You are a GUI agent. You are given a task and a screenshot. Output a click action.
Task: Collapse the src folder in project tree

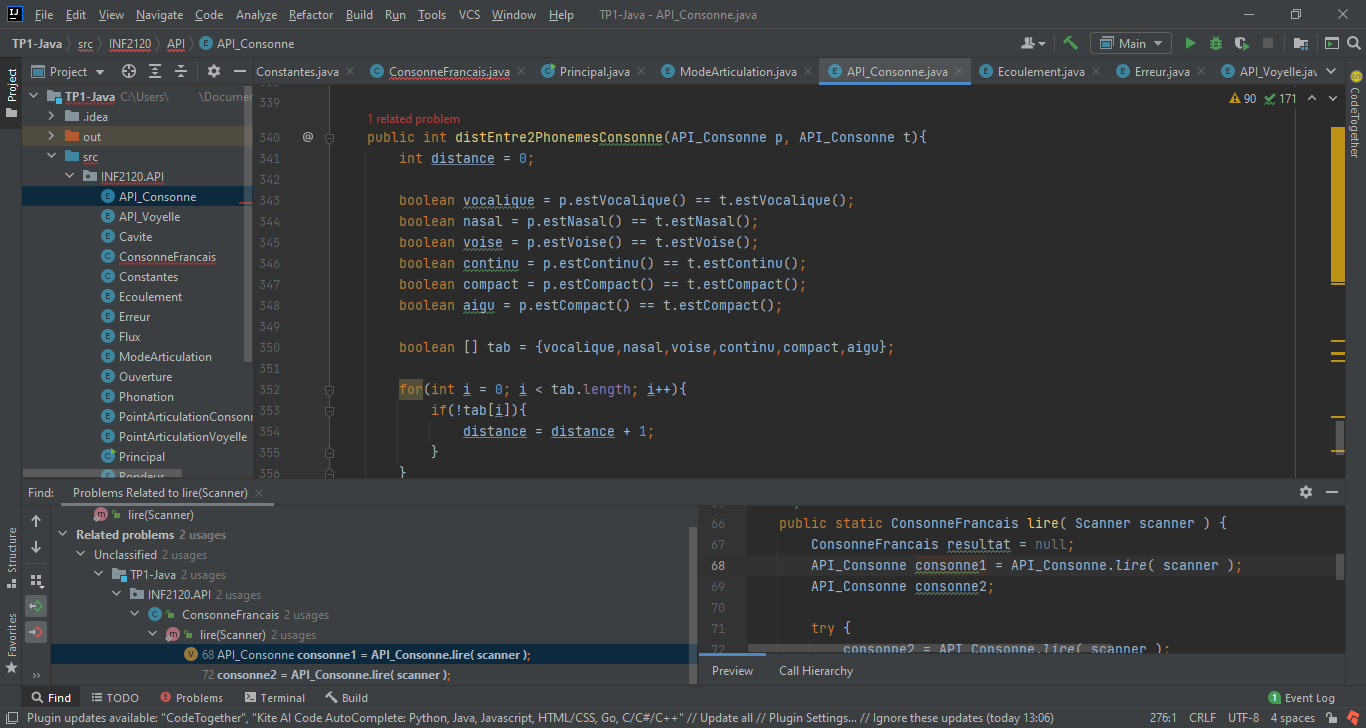click(x=52, y=157)
